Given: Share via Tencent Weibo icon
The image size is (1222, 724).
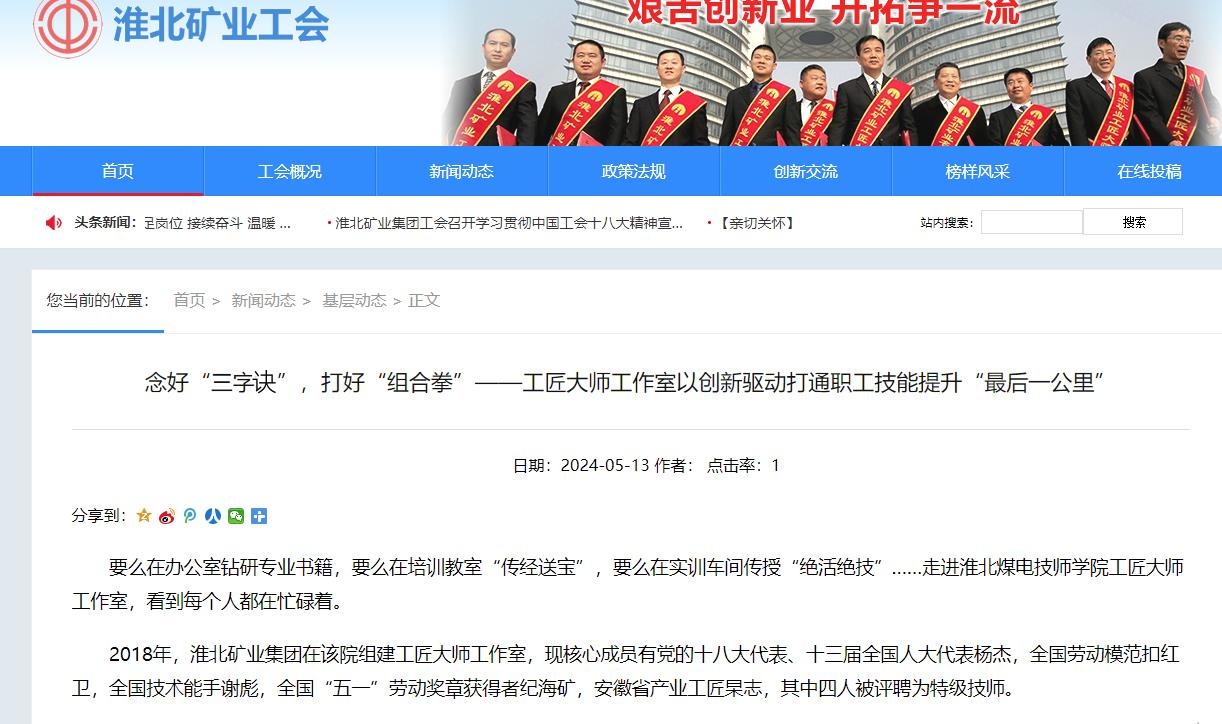Looking at the screenshot, I should pyautogui.click(x=190, y=516).
